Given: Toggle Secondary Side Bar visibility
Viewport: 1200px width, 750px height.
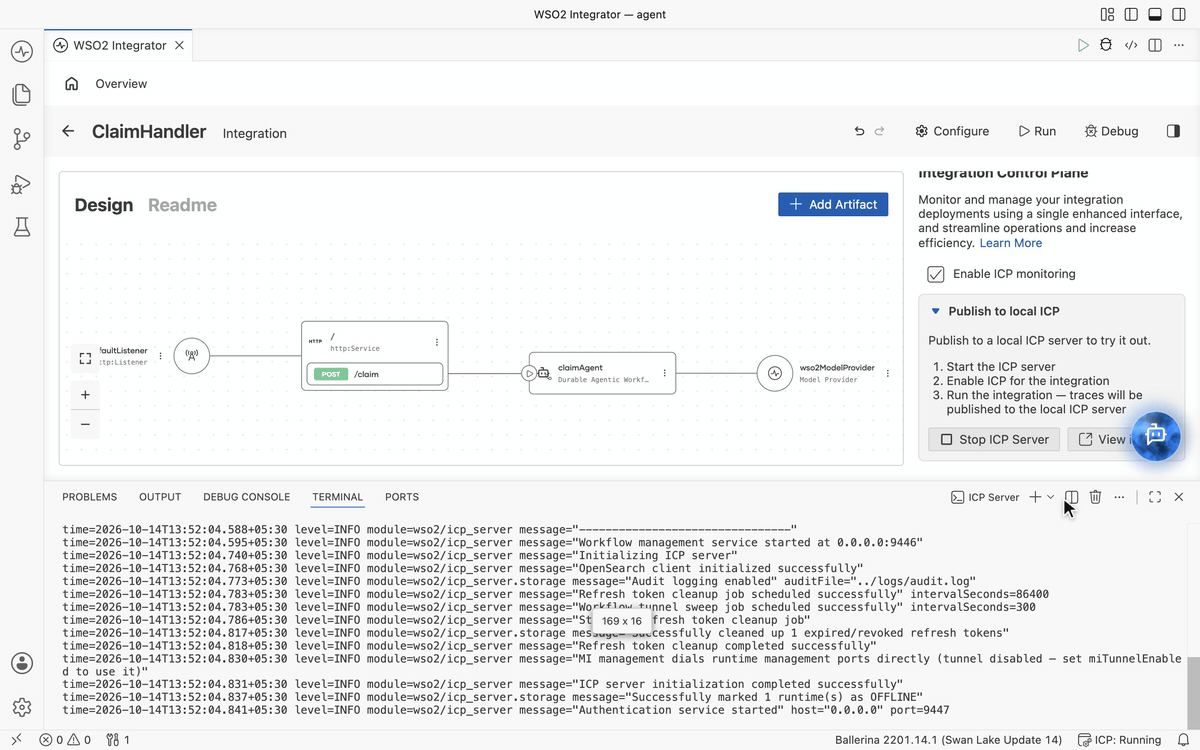Looking at the screenshot, I should pyautogui.click(x=1178, y=14).
